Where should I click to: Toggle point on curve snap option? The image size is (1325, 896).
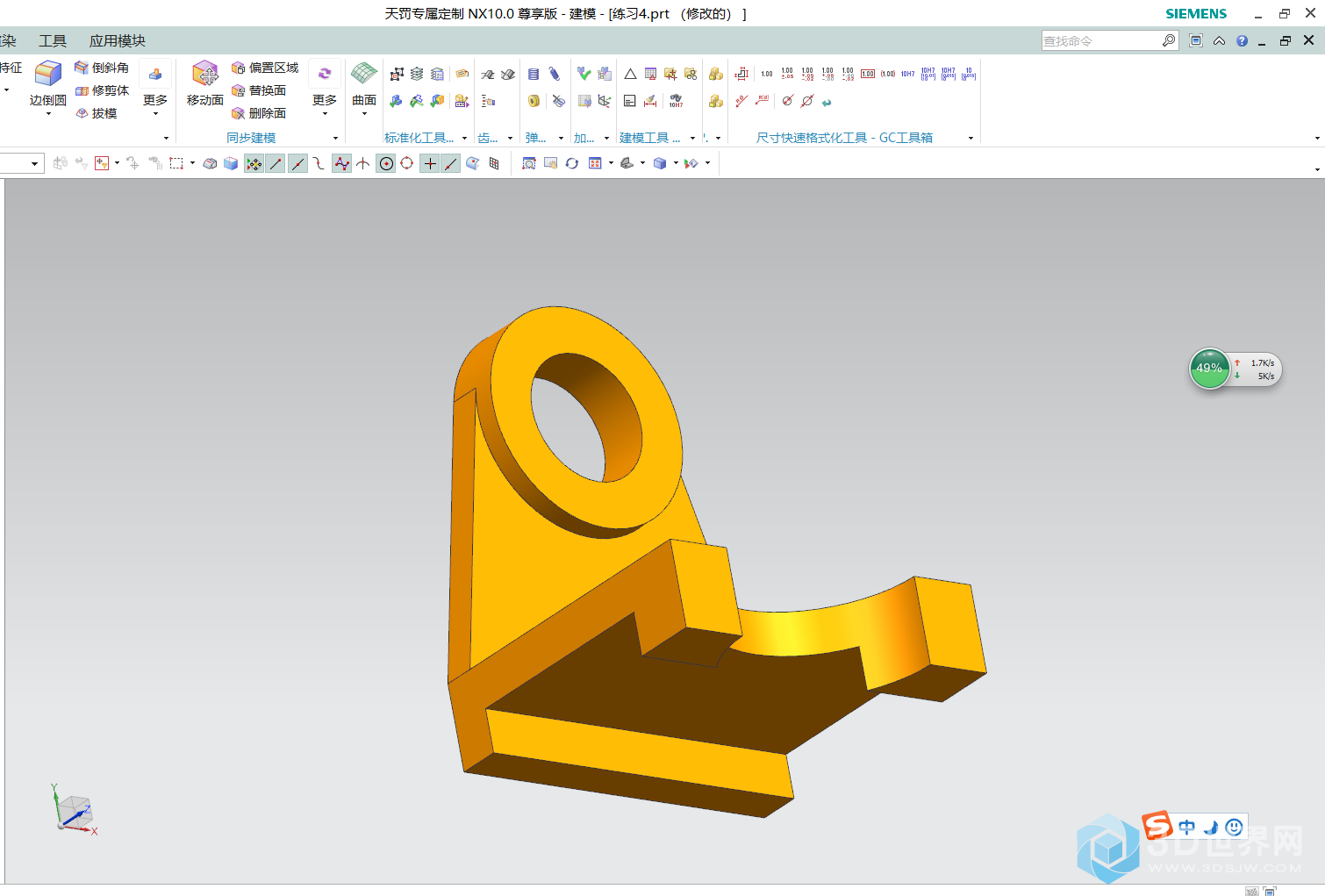[451, 163]
